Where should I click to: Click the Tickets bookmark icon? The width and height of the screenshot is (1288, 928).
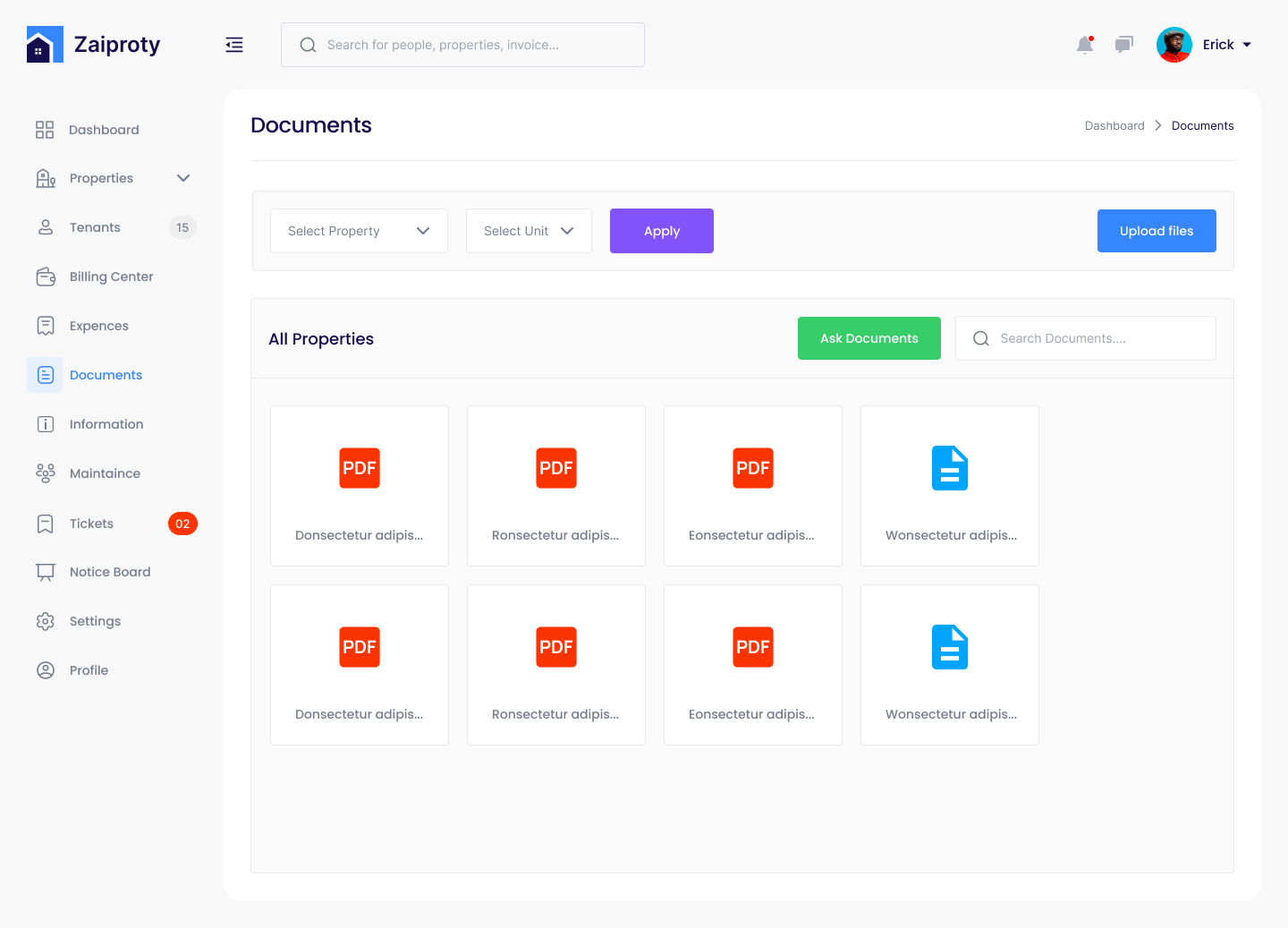(x=46, y=524)
